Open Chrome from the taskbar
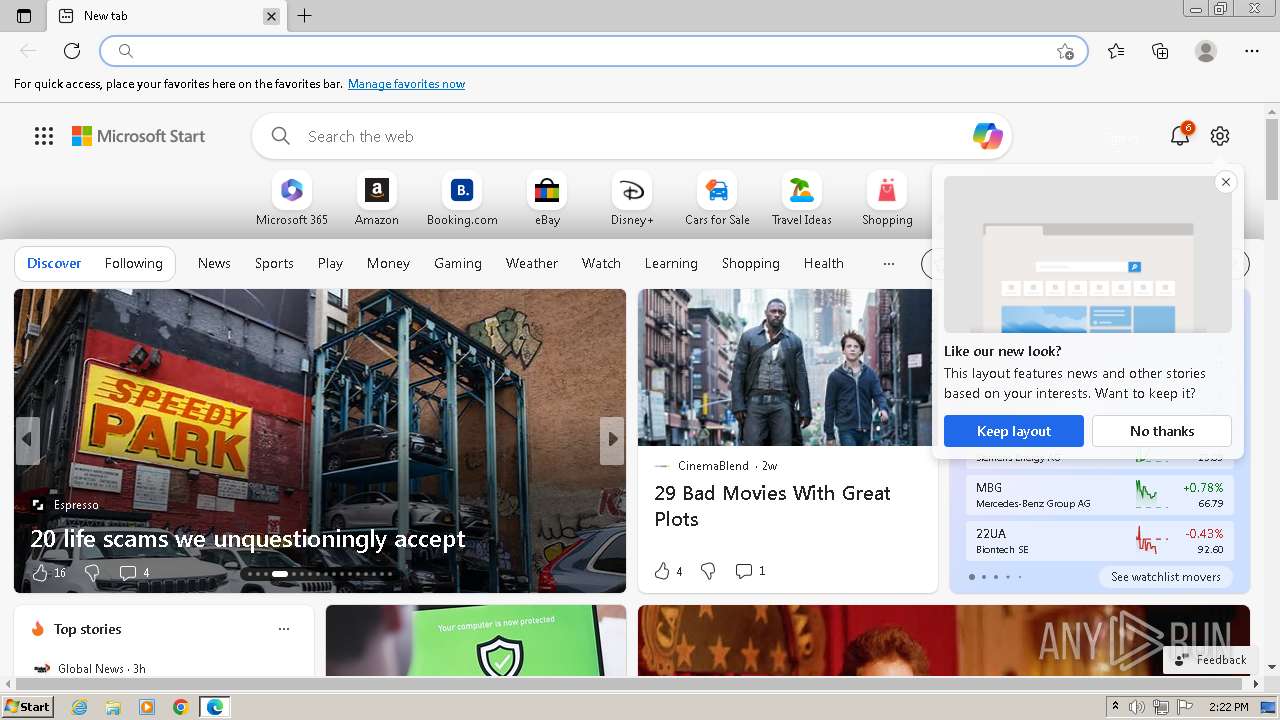 [x=181, y=707]
